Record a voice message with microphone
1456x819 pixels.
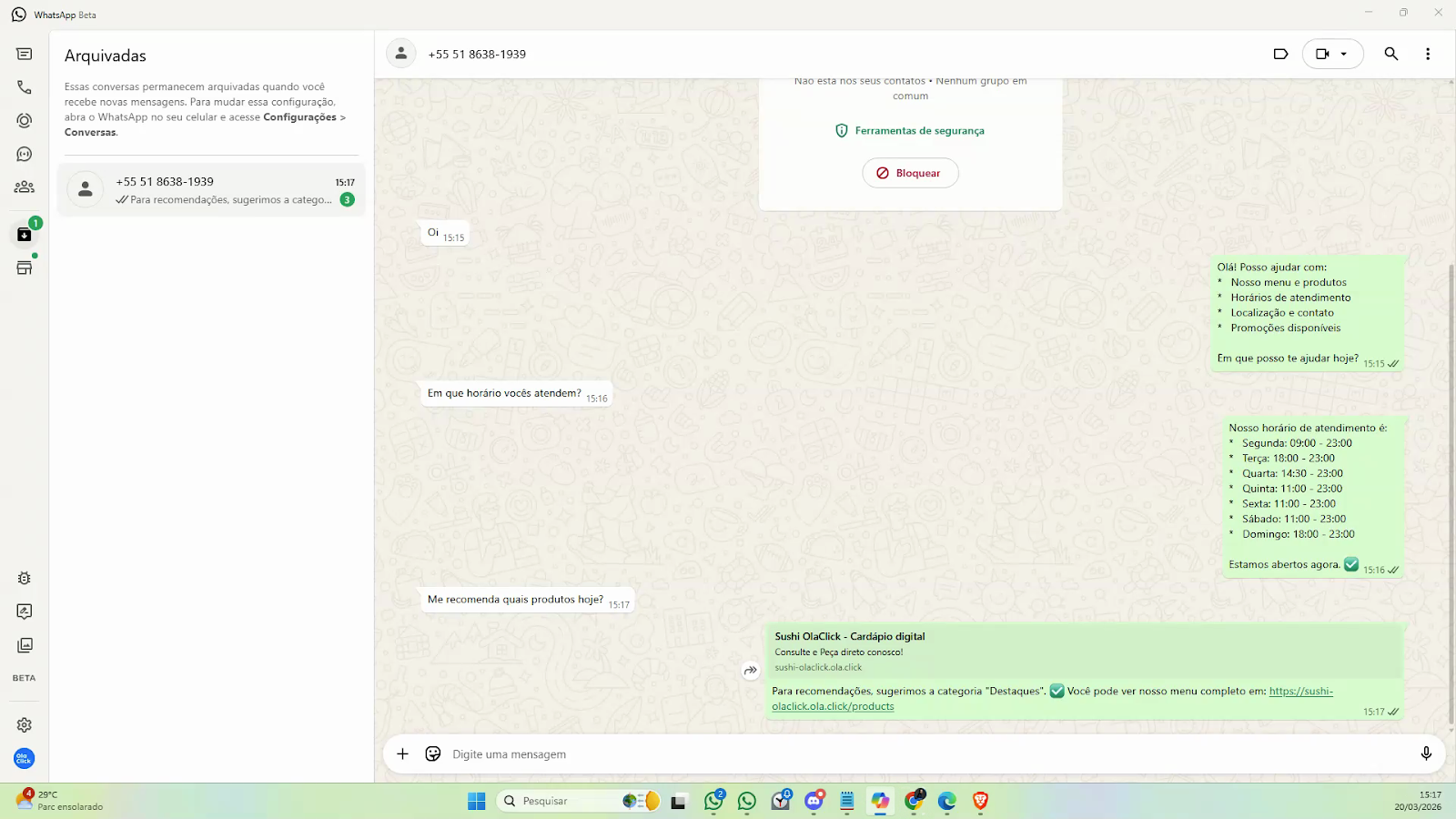1426,753
